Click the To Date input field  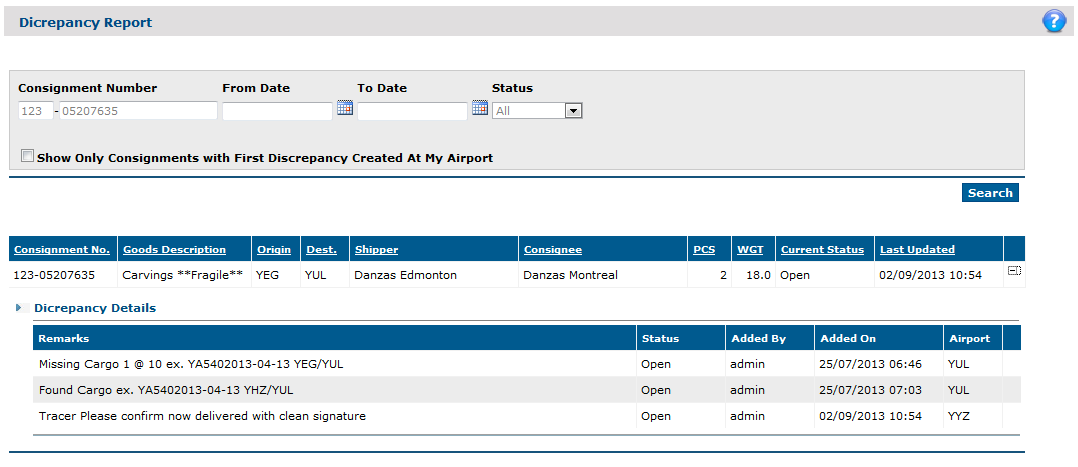412,111
